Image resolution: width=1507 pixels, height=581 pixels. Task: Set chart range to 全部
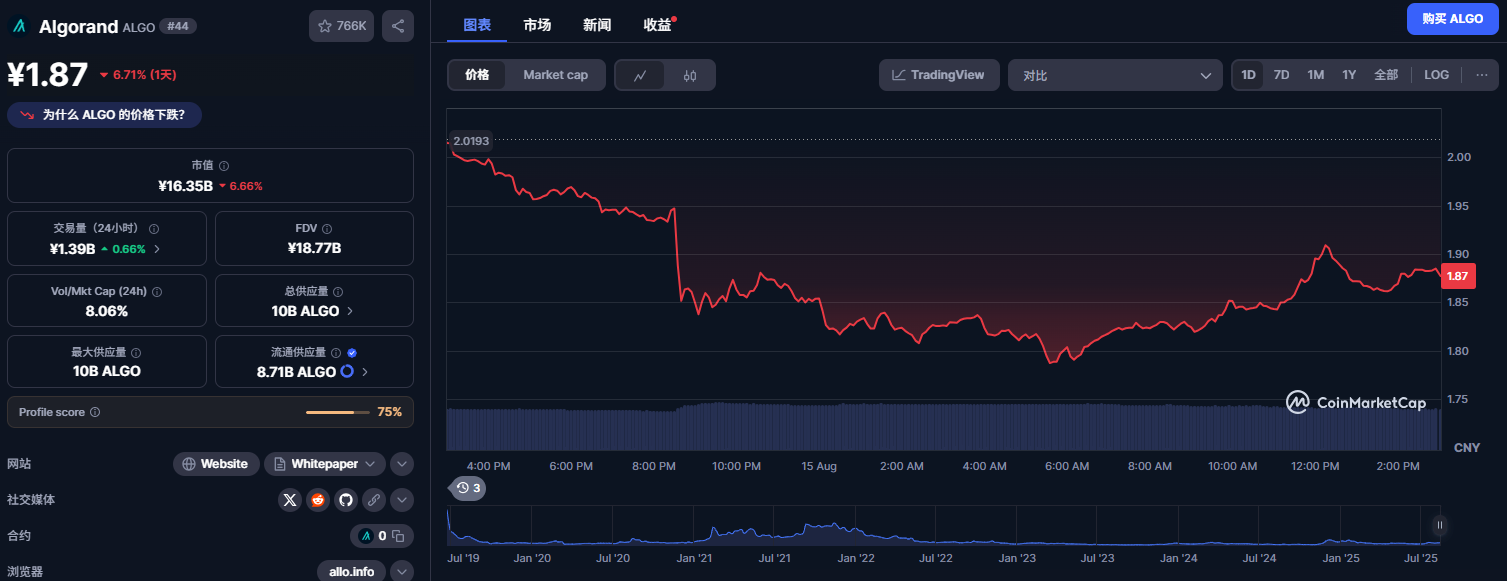tap(1386, 75)
